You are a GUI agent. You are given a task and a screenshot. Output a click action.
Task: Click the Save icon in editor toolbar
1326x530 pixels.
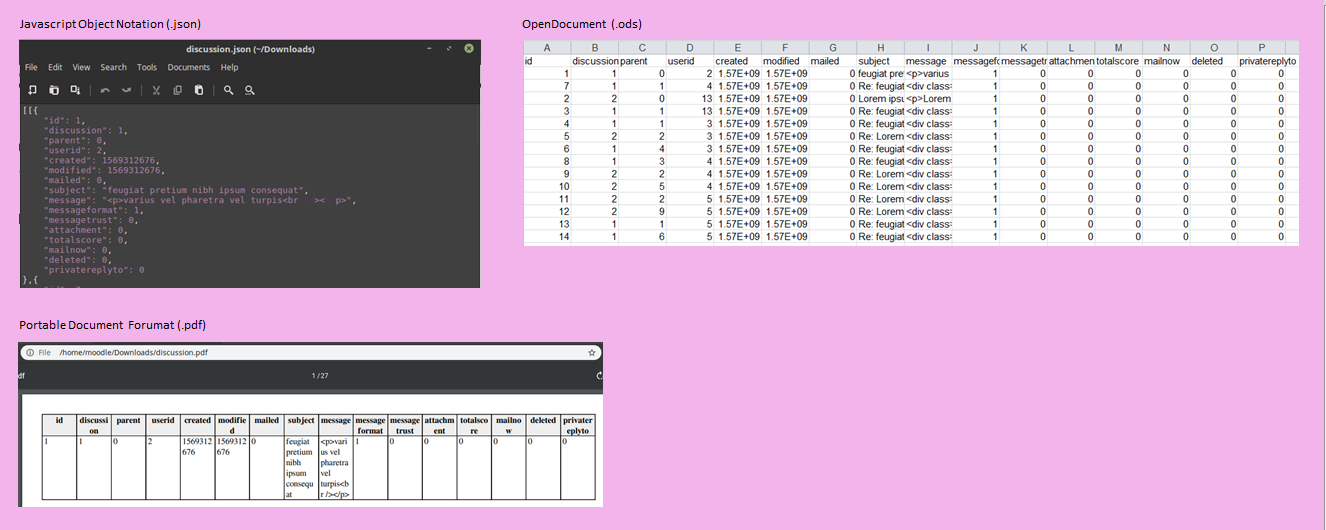(75, 90)
